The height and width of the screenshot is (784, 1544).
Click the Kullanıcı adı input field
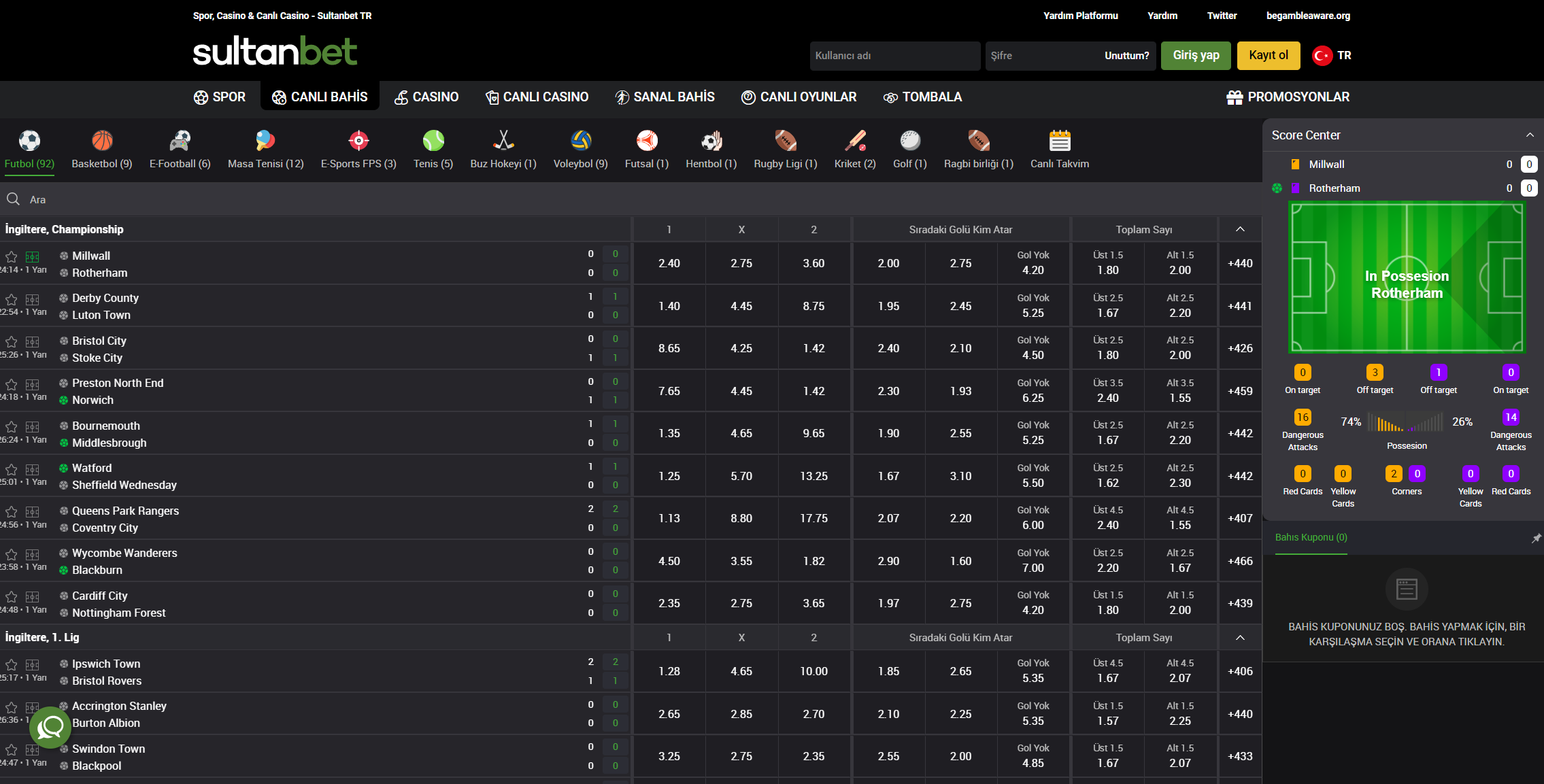click(895, 56)
